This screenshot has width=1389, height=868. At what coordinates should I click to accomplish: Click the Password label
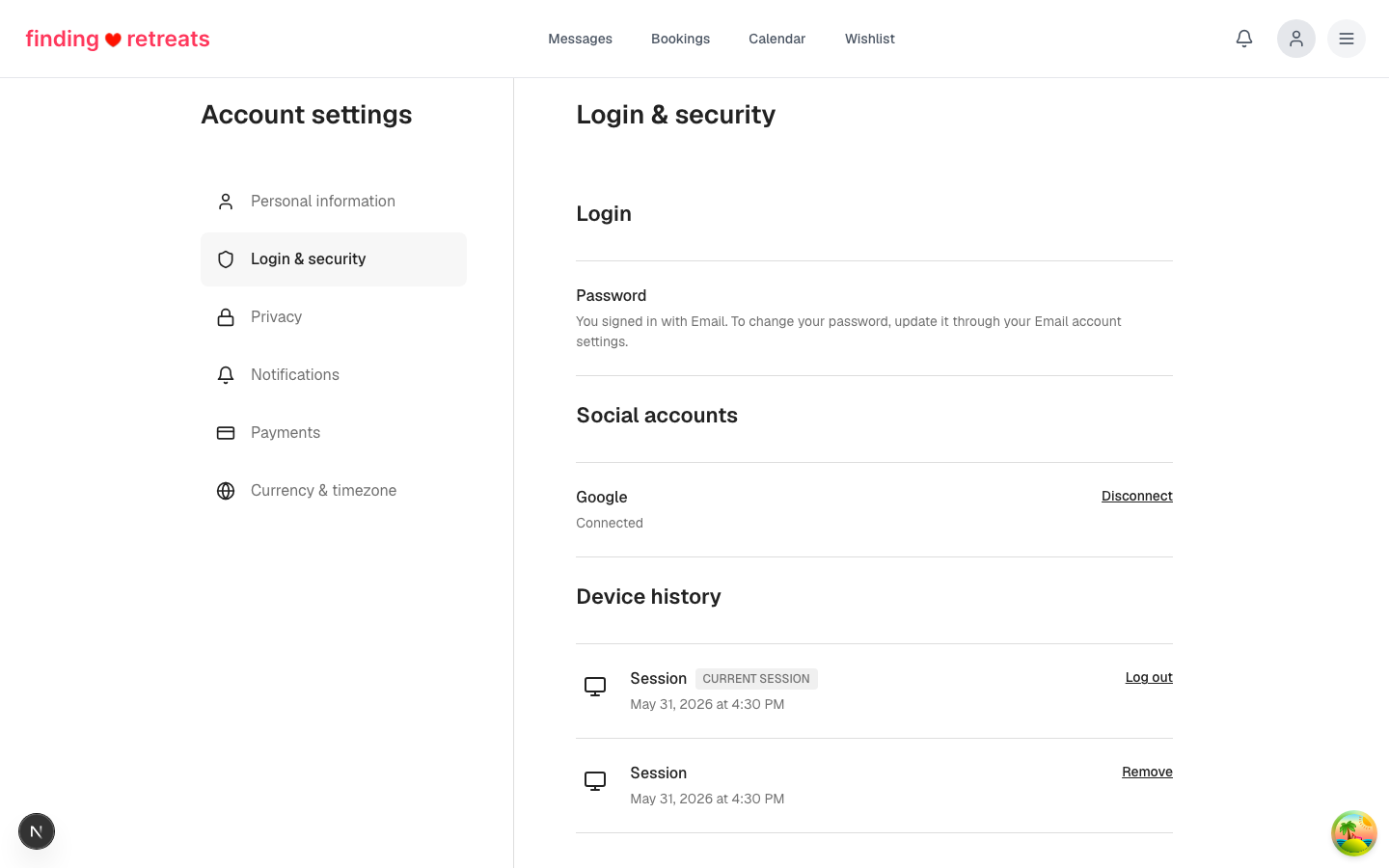612,295
